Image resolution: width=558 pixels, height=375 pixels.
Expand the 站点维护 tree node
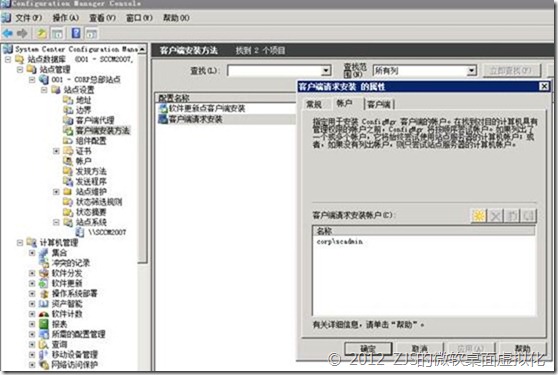[56, 192]
